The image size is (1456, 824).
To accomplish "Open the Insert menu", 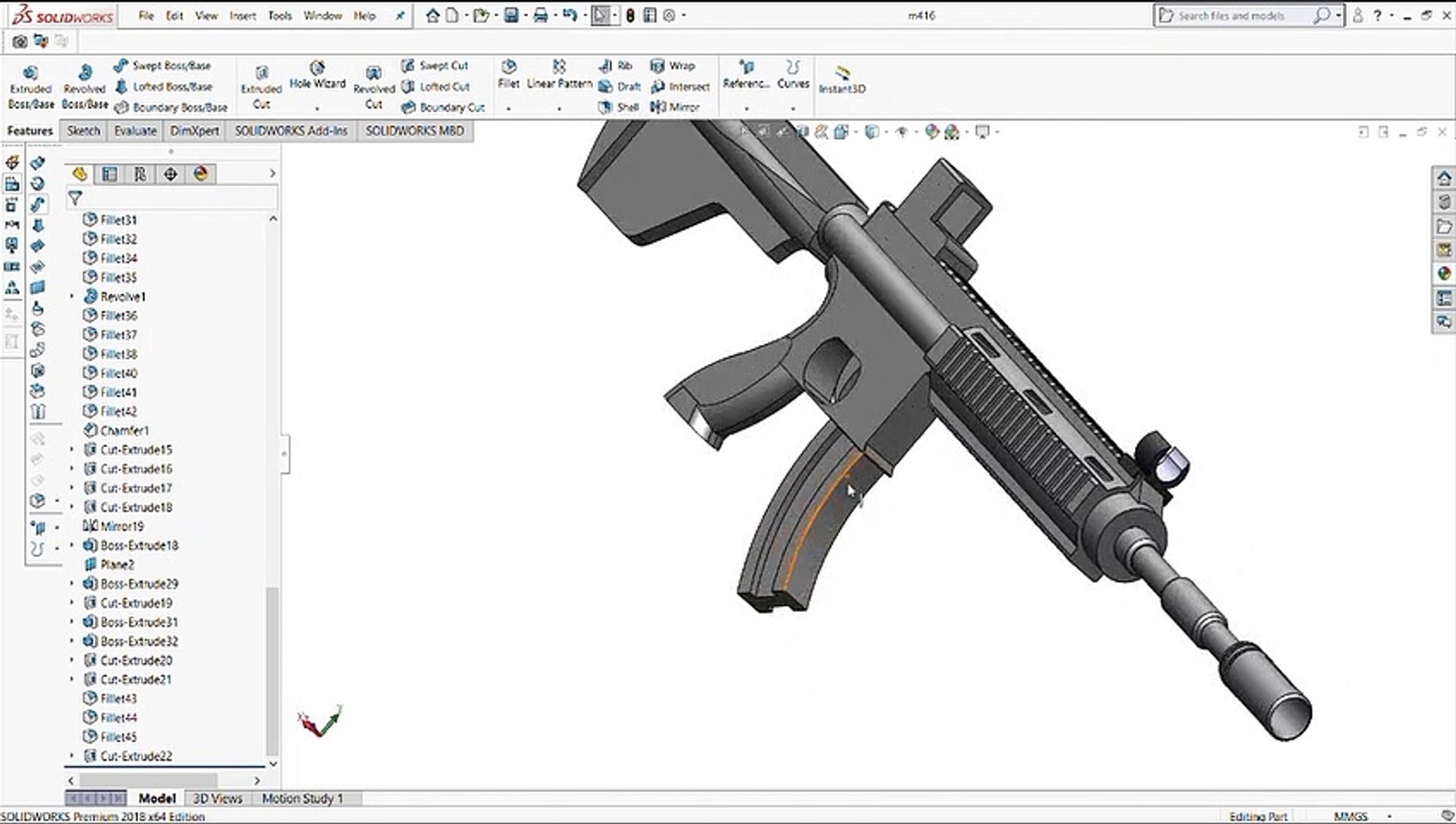I will coord(242,15).
